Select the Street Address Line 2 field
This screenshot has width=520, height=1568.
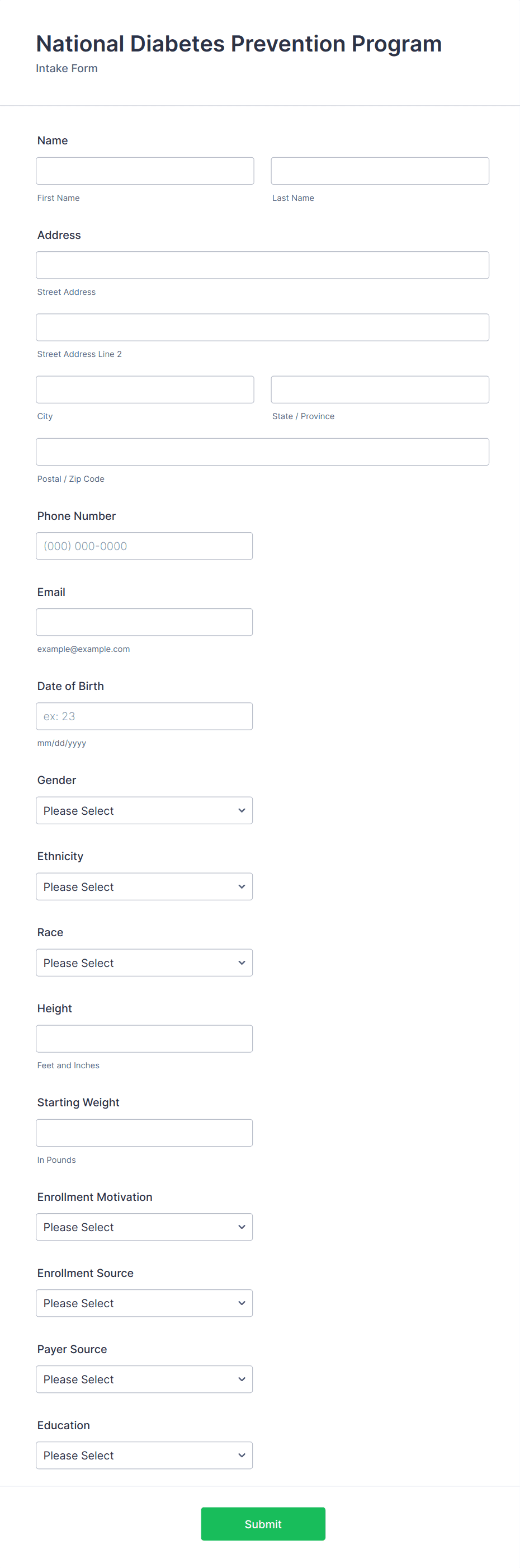(262, 327)
